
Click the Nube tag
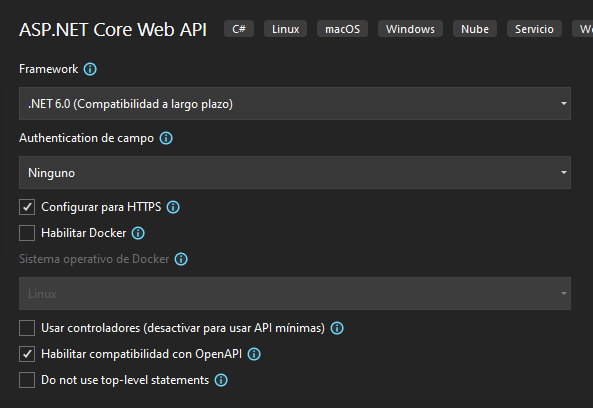click(x=475, y=29)
